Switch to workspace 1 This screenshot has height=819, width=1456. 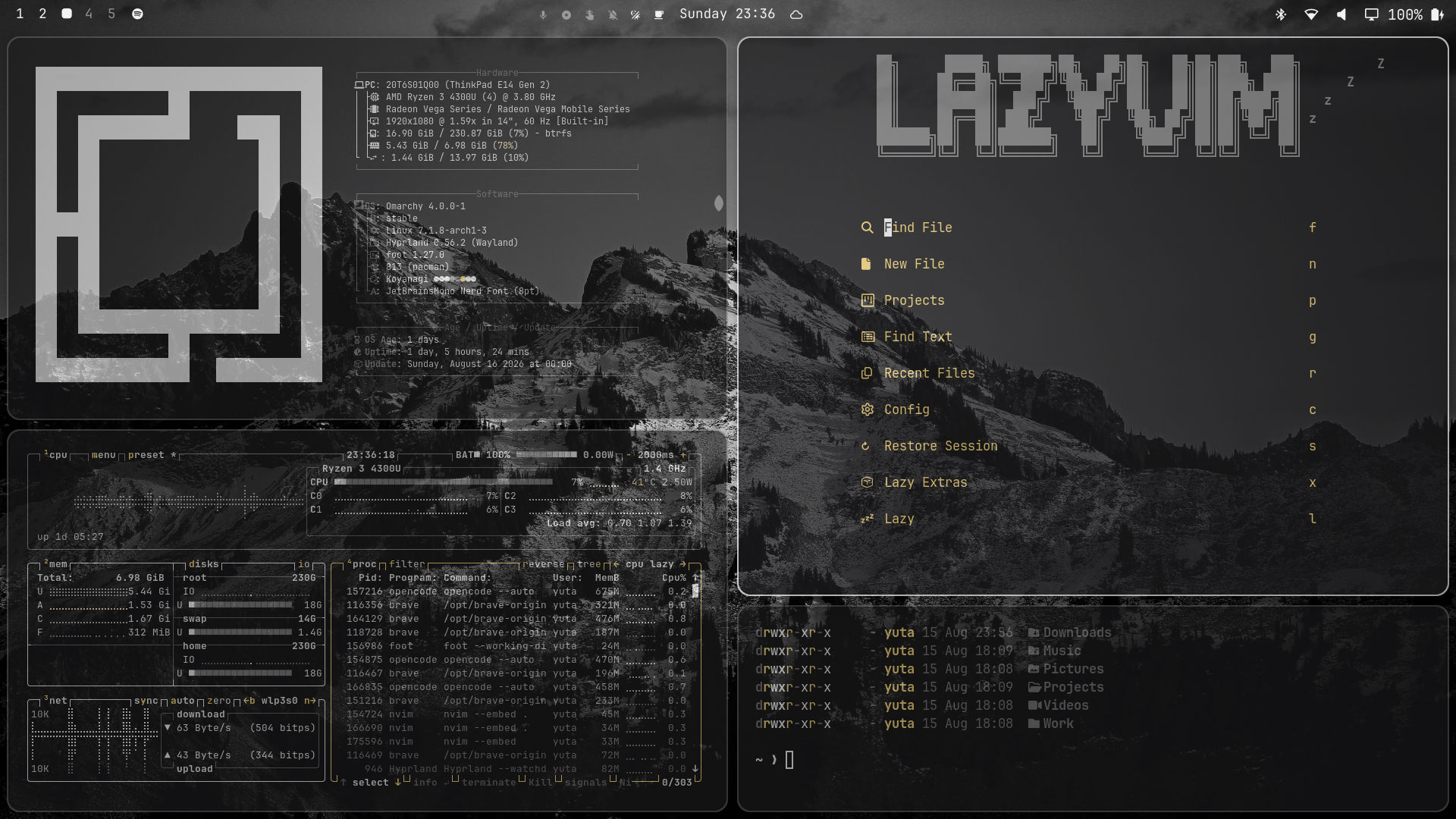pyautogui.click(x=20, y=14)
